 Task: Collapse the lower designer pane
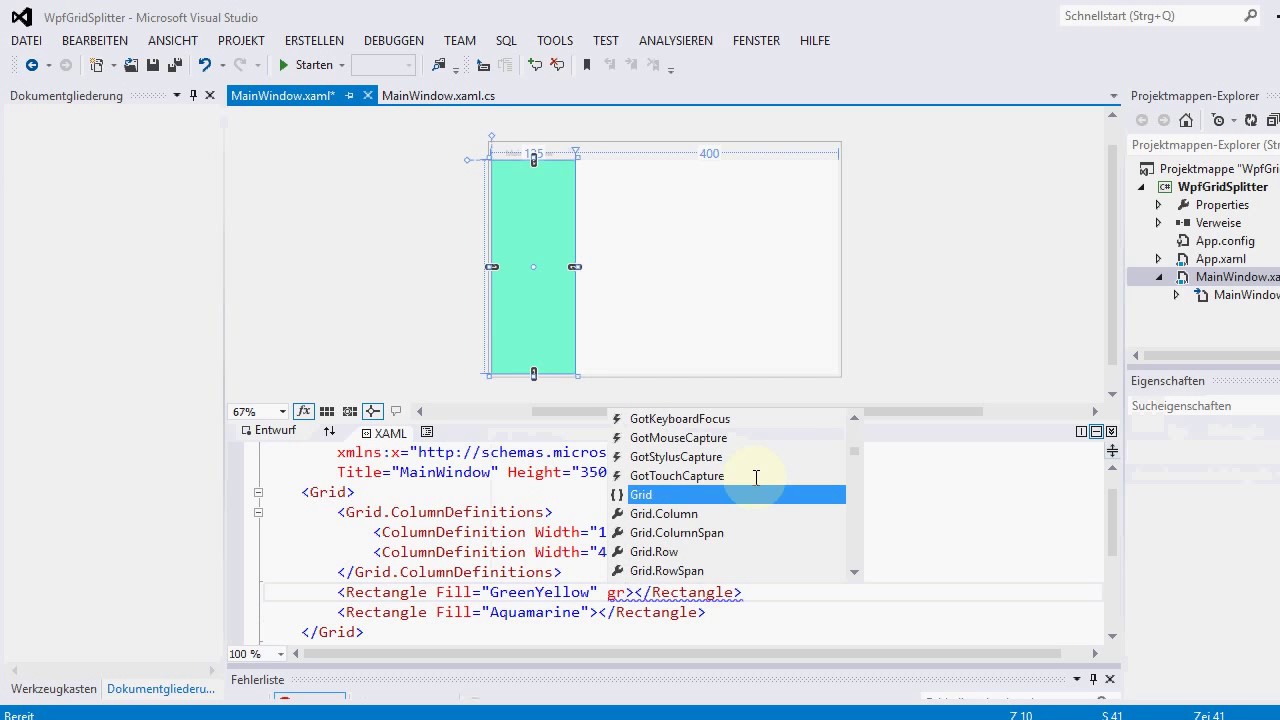1111,431
